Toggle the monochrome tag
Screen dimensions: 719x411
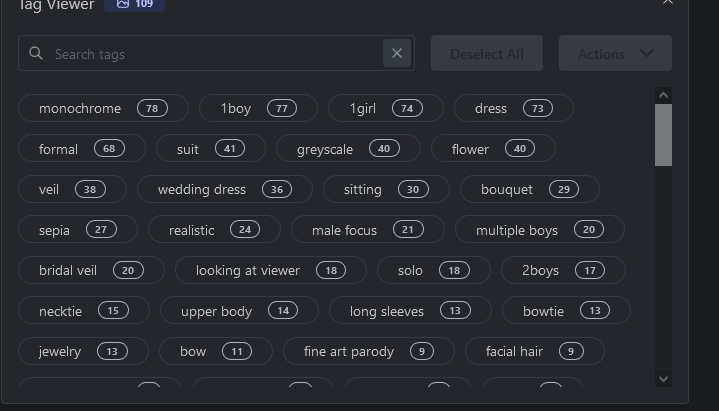(102, 108)
